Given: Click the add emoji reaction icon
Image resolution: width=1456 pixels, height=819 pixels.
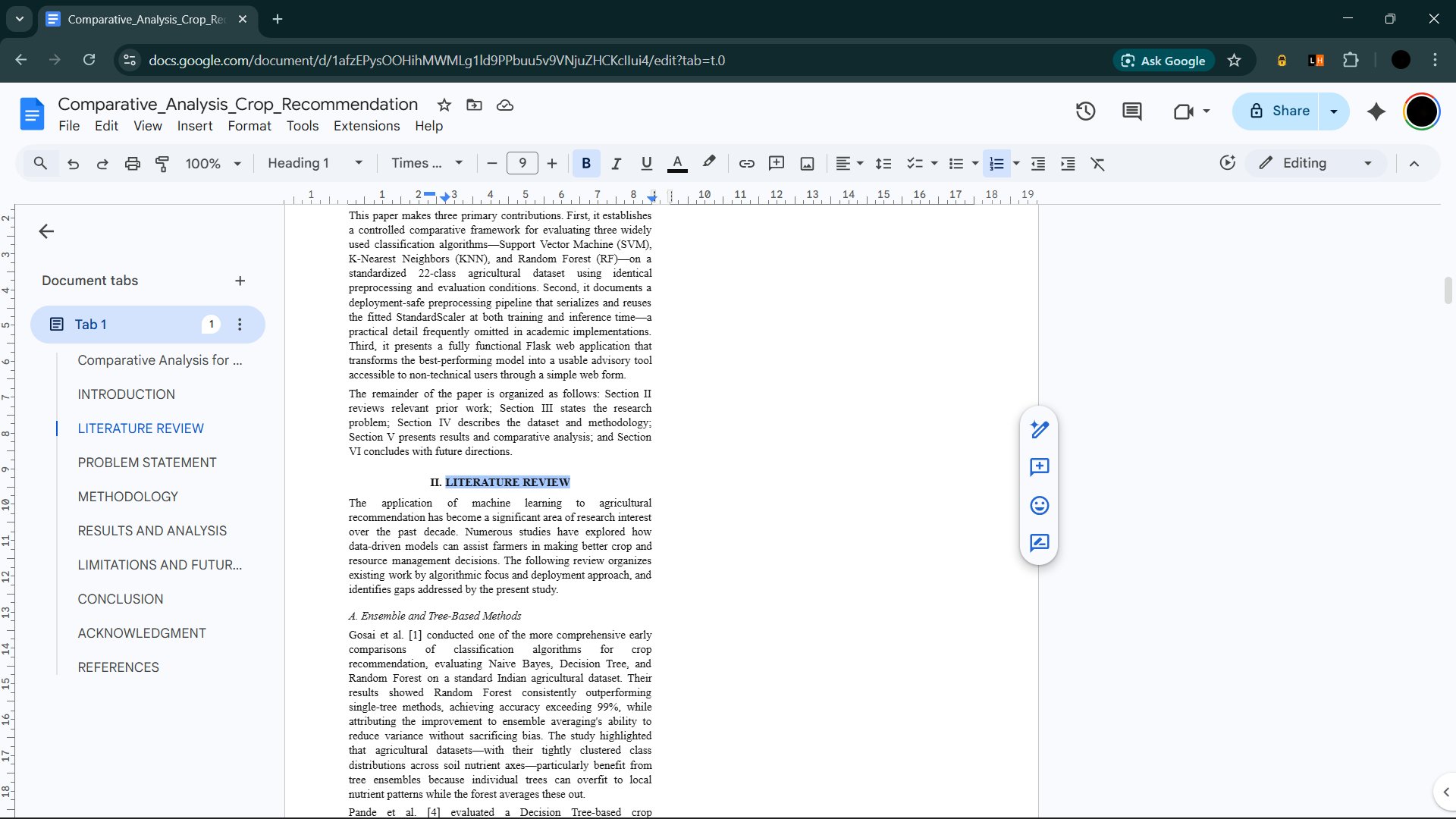Looking at the screenshot, I should click(x=1039, y=505).
